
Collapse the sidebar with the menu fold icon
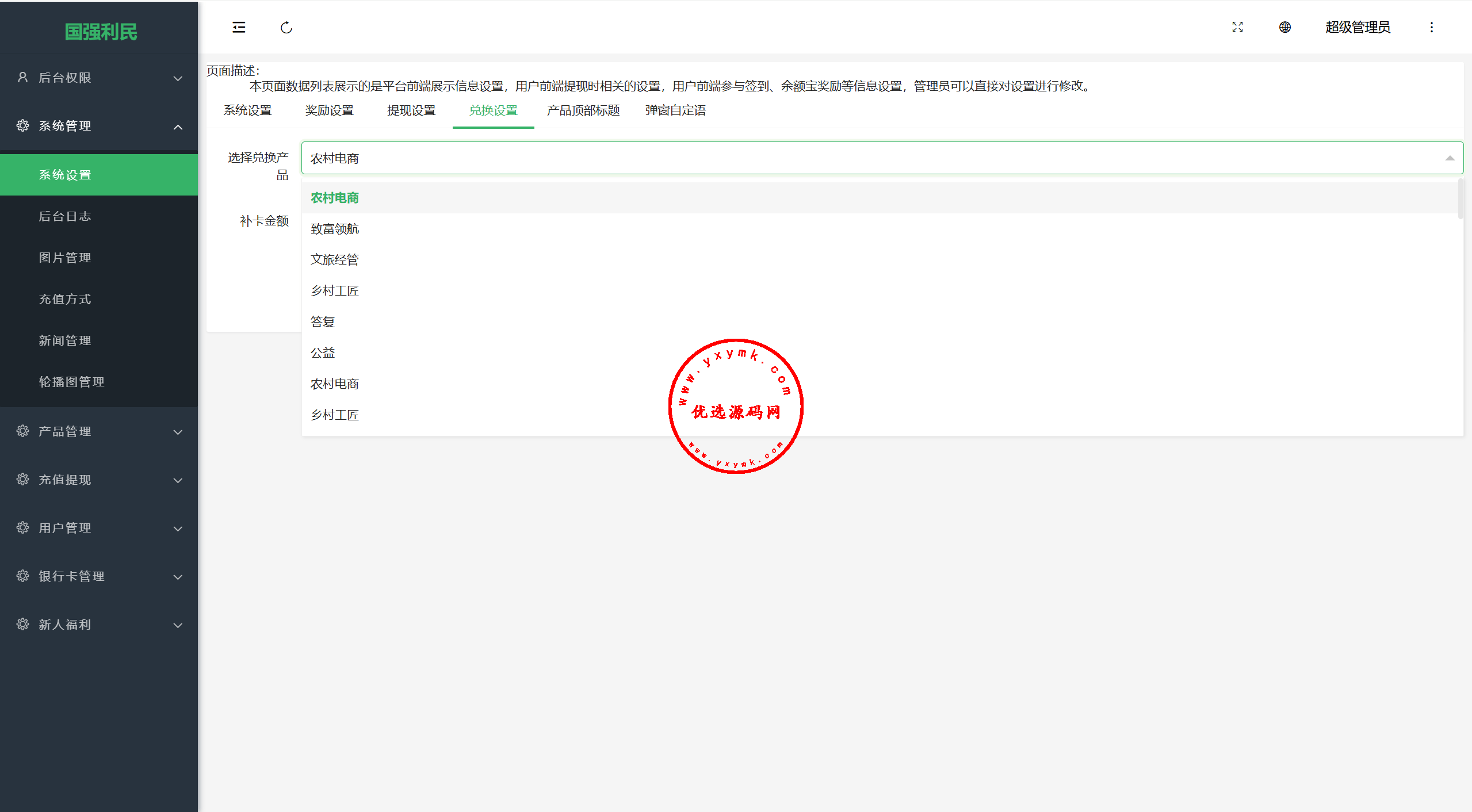pyautogui.click(x=239, y=27)
